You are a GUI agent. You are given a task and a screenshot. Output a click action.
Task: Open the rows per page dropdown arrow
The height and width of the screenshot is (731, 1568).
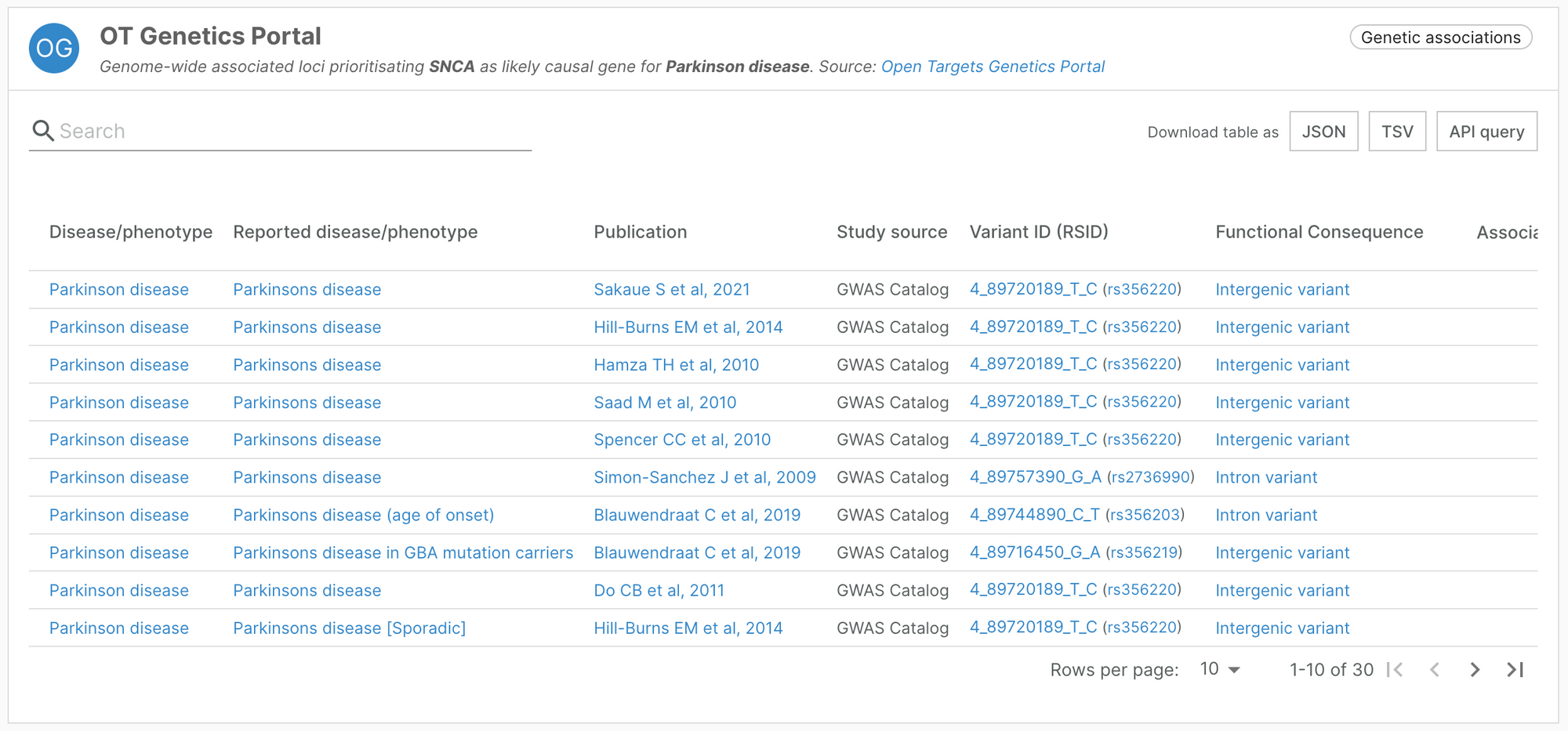(1234, 670)
